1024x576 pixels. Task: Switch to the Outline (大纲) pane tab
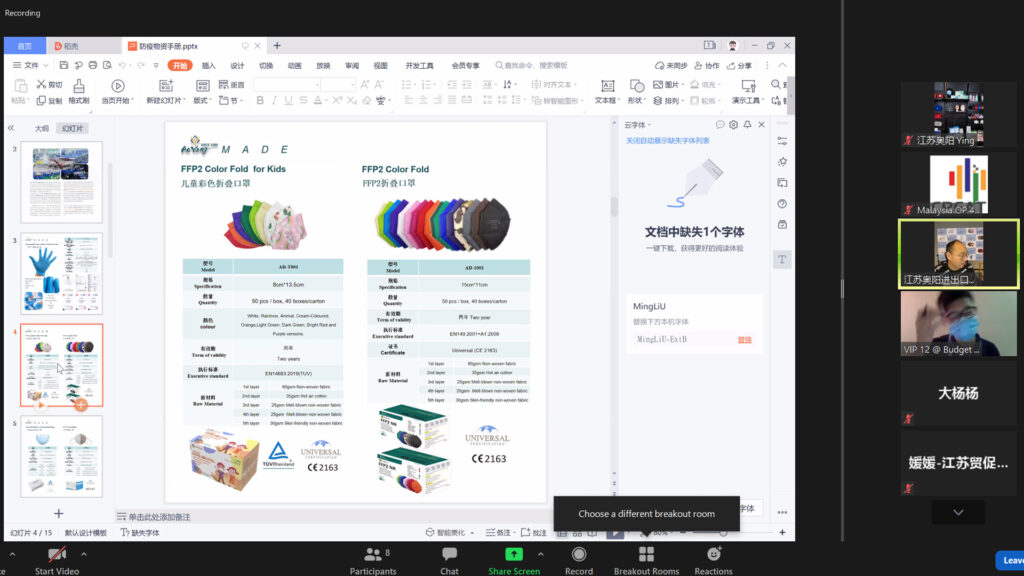tap(41, 128)
